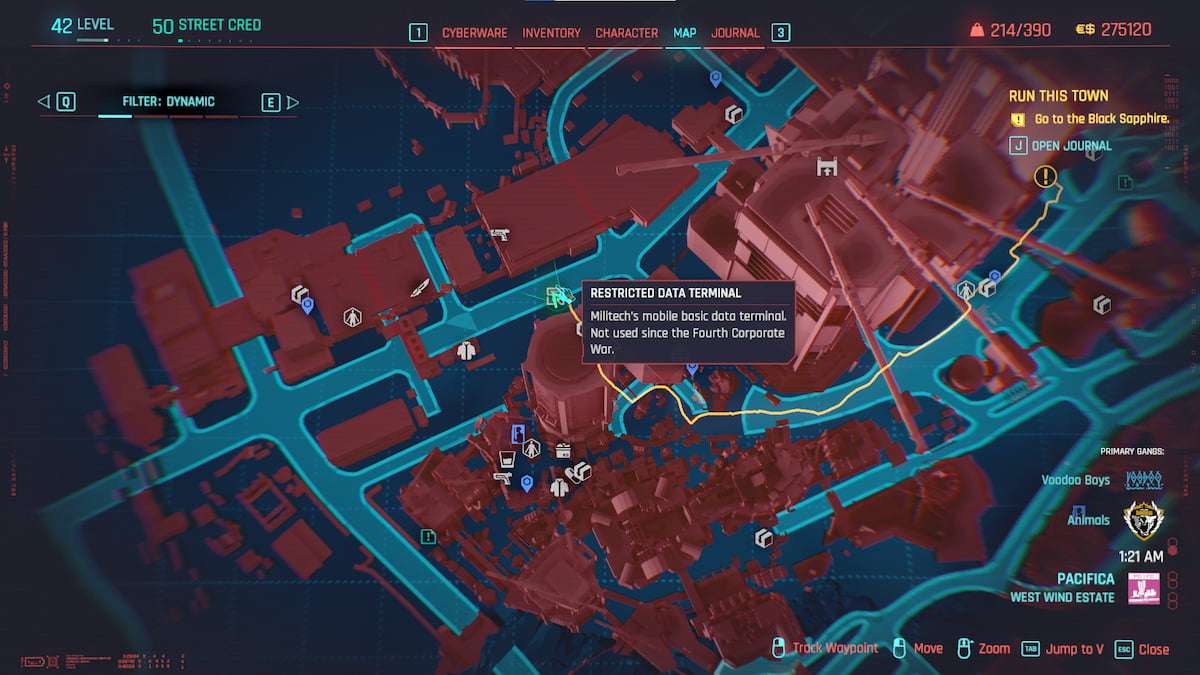
Task: Click the highlighted joytoy icon
Action: [518, 433]
